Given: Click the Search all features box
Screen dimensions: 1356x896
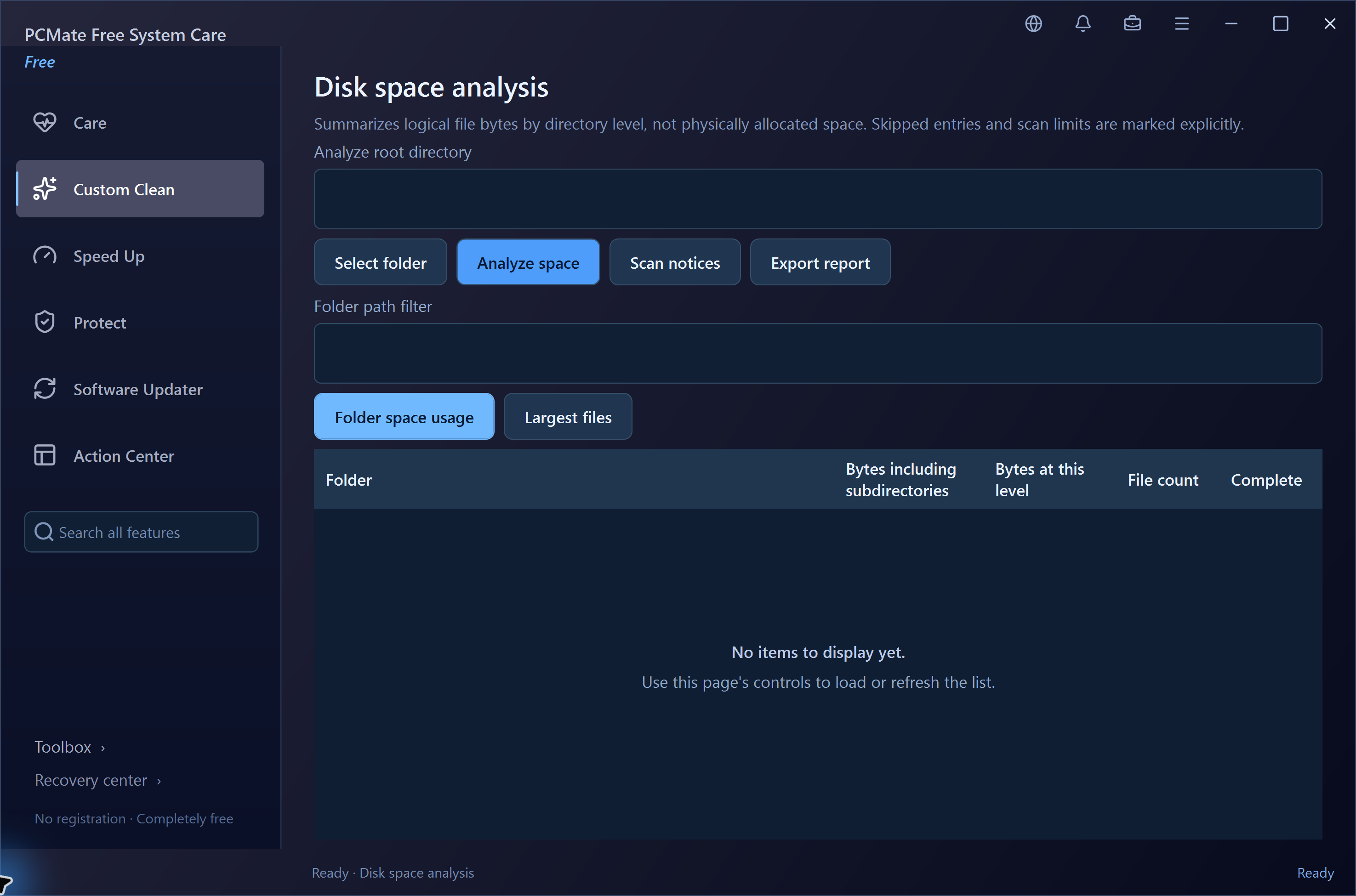Looking at the screenshot, I should [x=141, y=532].
